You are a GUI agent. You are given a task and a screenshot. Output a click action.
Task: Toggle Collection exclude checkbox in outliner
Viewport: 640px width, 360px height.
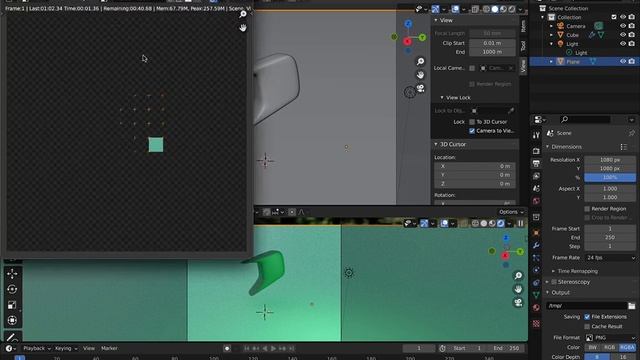tap(614, 17)
